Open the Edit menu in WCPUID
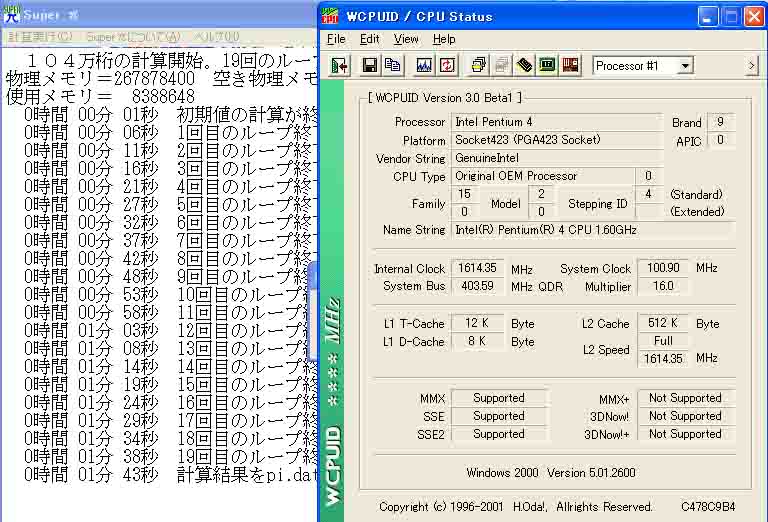The image size is (768, 522). pyautogui.click(x=369, y=39)
